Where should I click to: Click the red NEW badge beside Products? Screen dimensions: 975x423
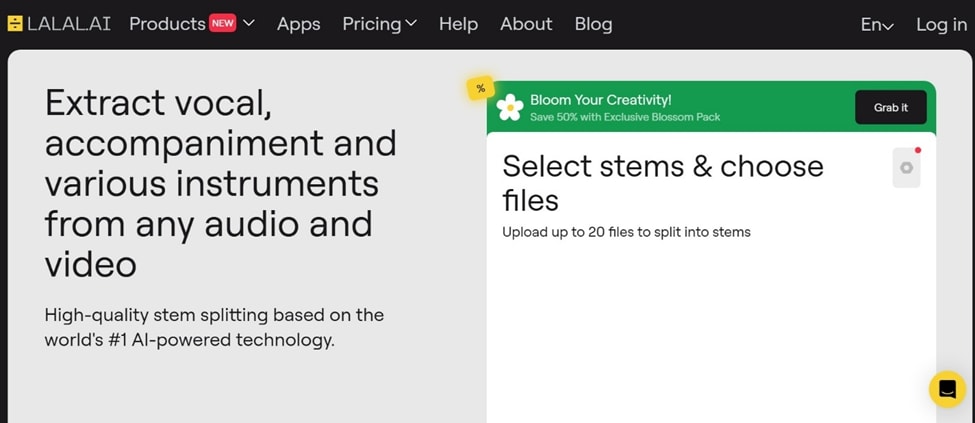[223, 24]
